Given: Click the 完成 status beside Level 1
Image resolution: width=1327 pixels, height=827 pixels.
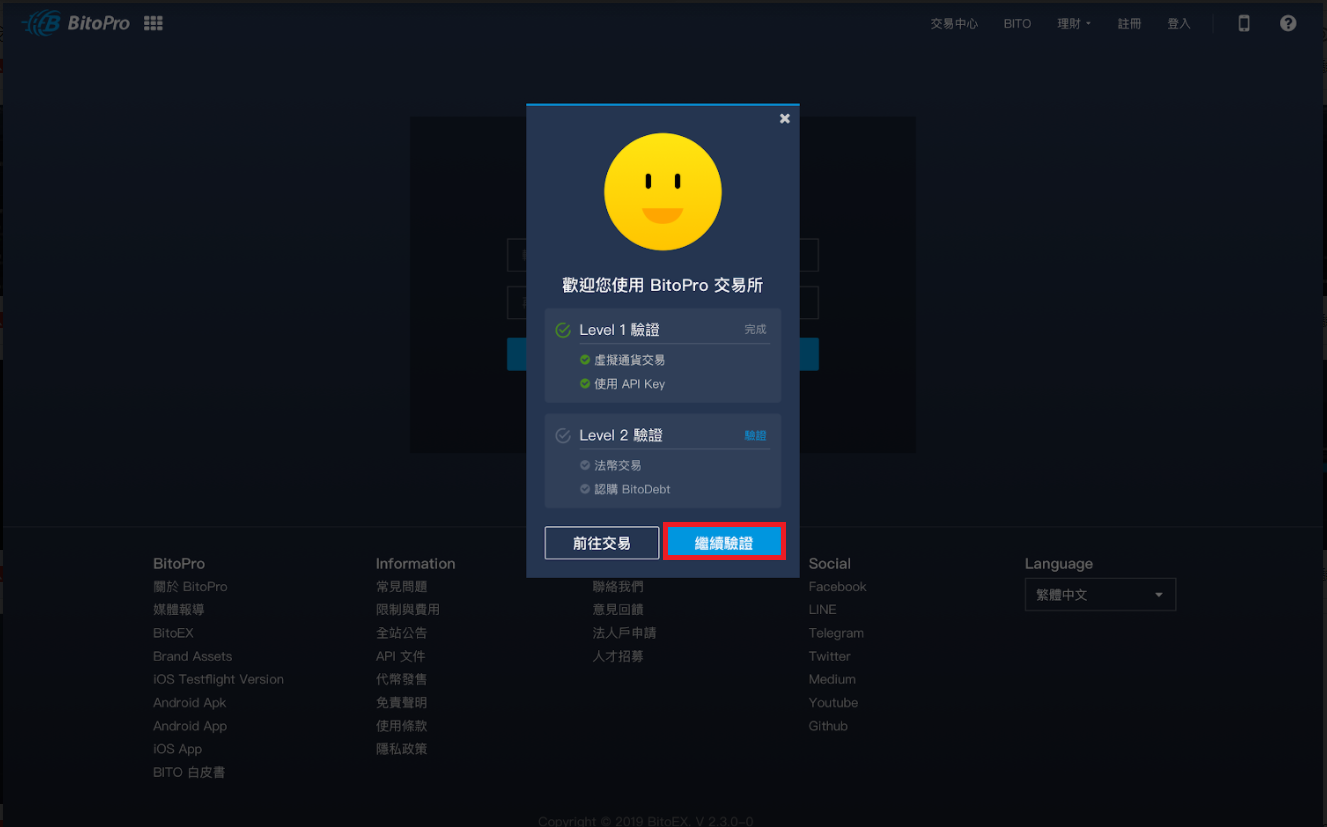Looking at the screenshot, I should pos(755,329).
